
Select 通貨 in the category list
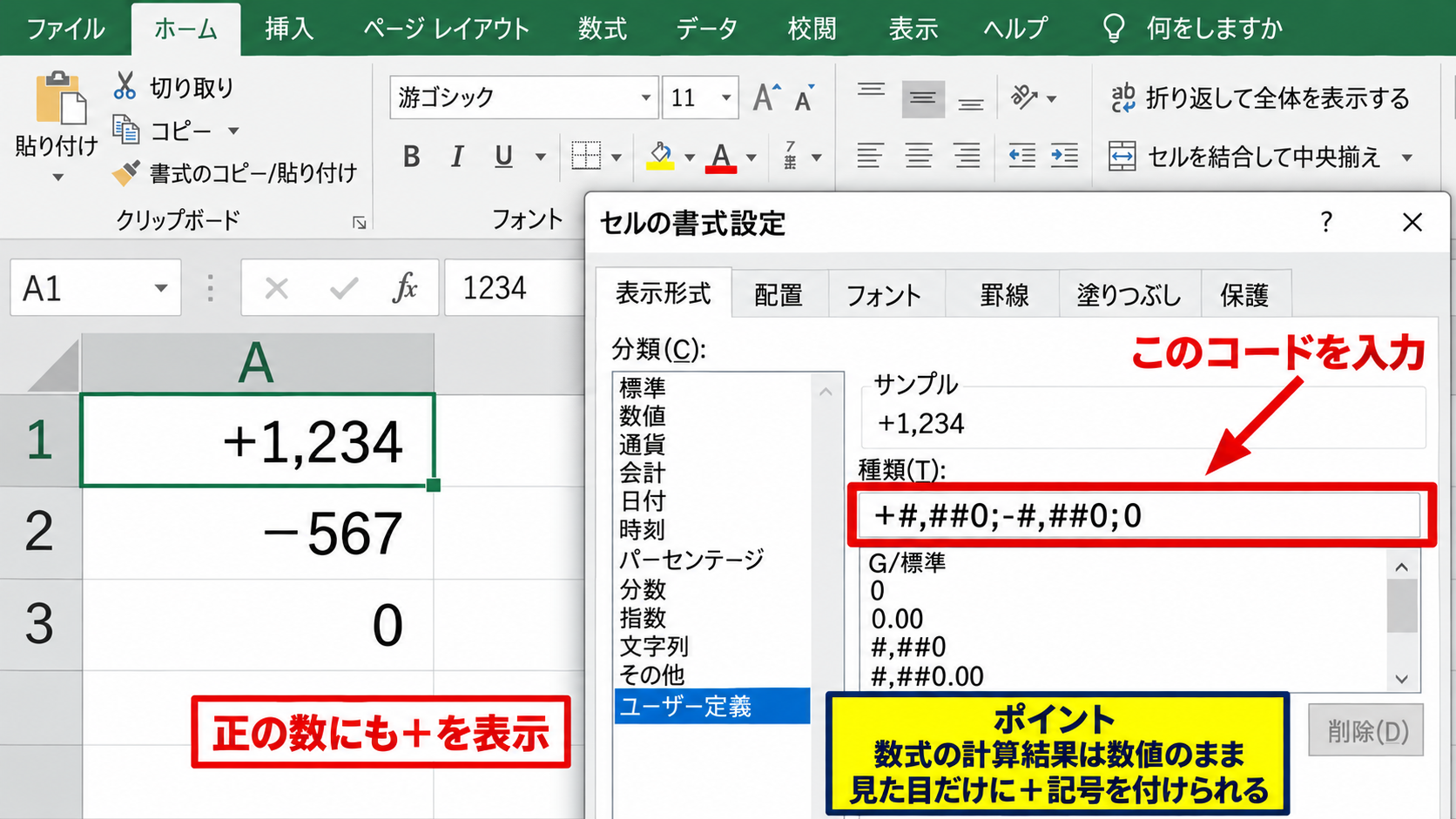pyautogui.click(x=642, y=445)
